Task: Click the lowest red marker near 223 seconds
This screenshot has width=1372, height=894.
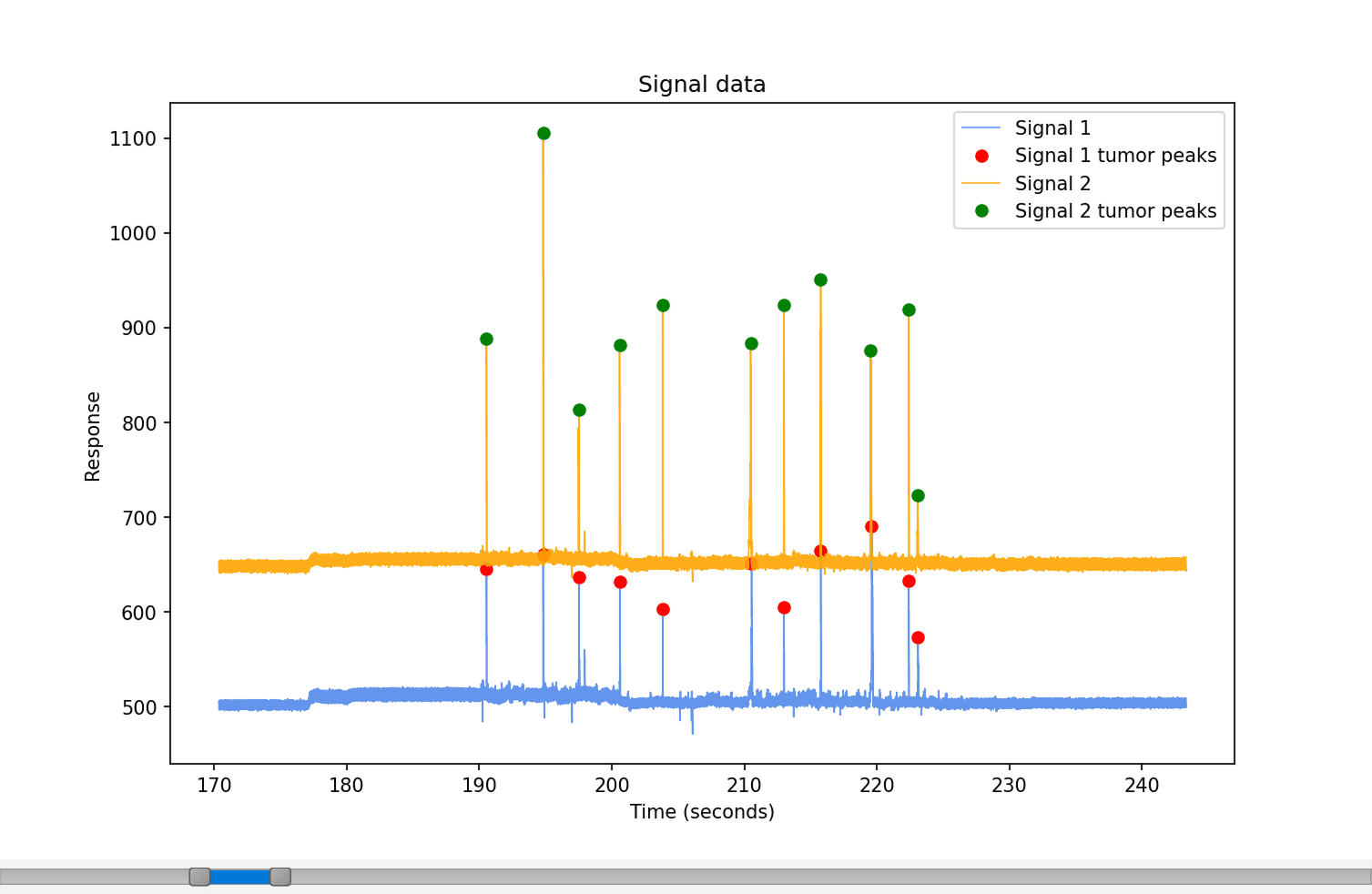Action: (x=919, y=637)
